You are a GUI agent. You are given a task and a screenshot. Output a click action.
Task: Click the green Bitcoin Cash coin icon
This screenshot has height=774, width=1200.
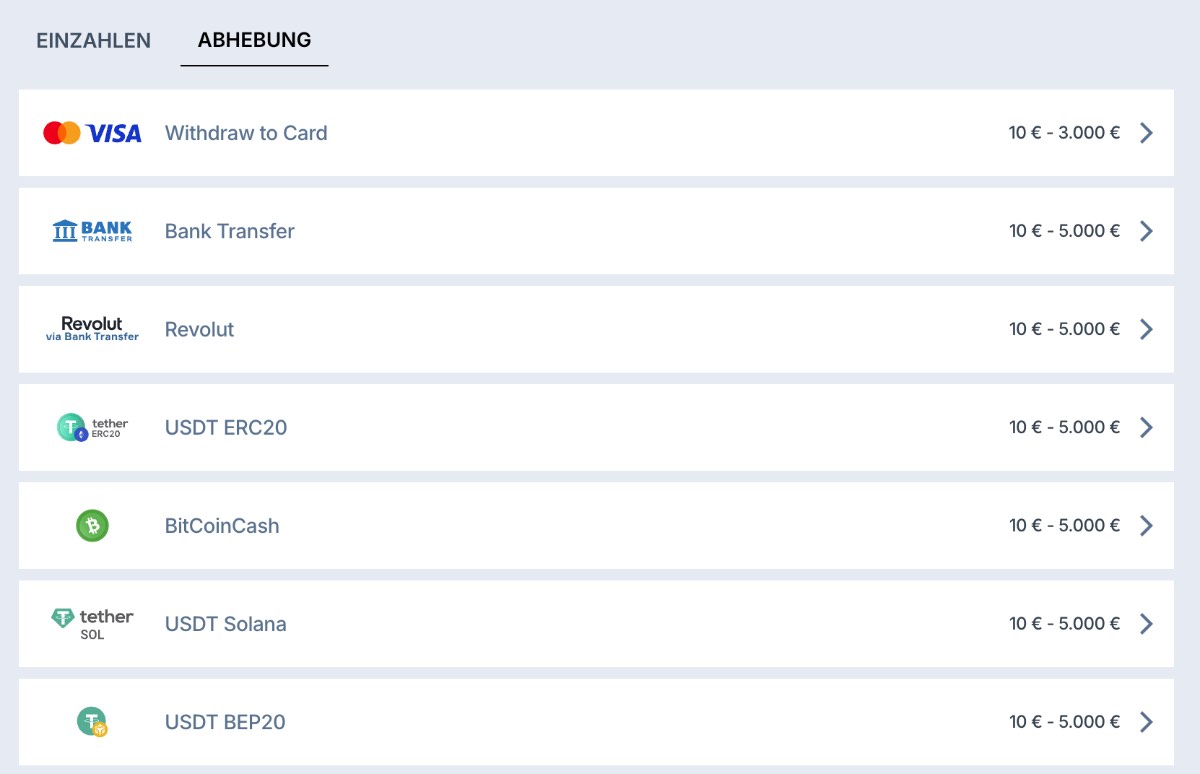click(x=92, y=526)
